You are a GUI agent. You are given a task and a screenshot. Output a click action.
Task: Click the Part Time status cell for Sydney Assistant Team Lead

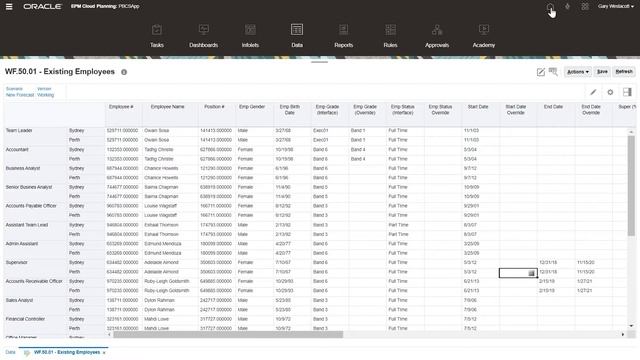(405, 225)
